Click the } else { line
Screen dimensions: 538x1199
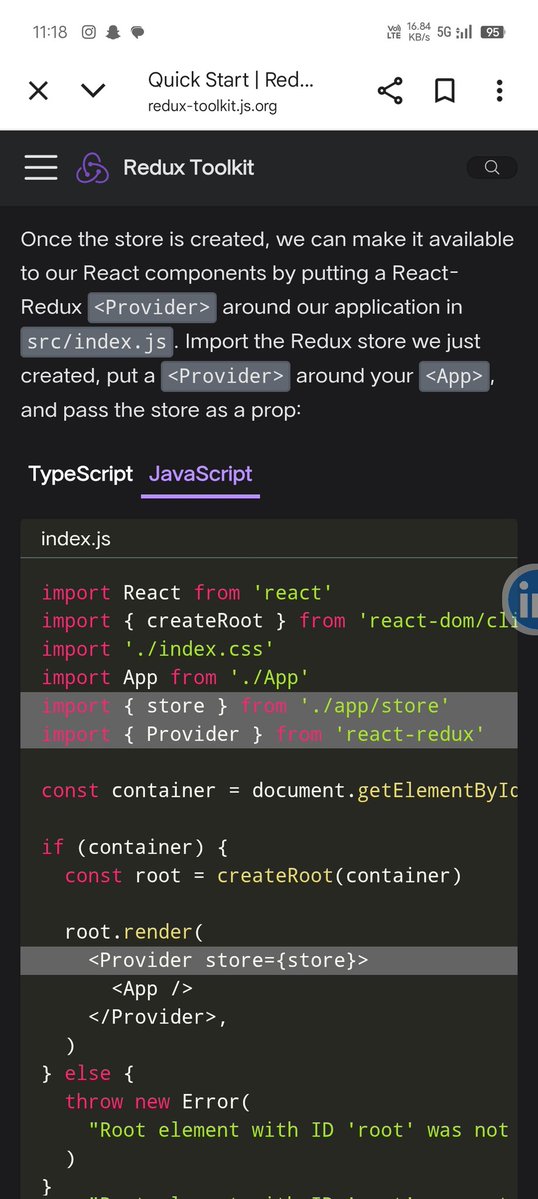pyautogui.click(x=88, y=1074)
